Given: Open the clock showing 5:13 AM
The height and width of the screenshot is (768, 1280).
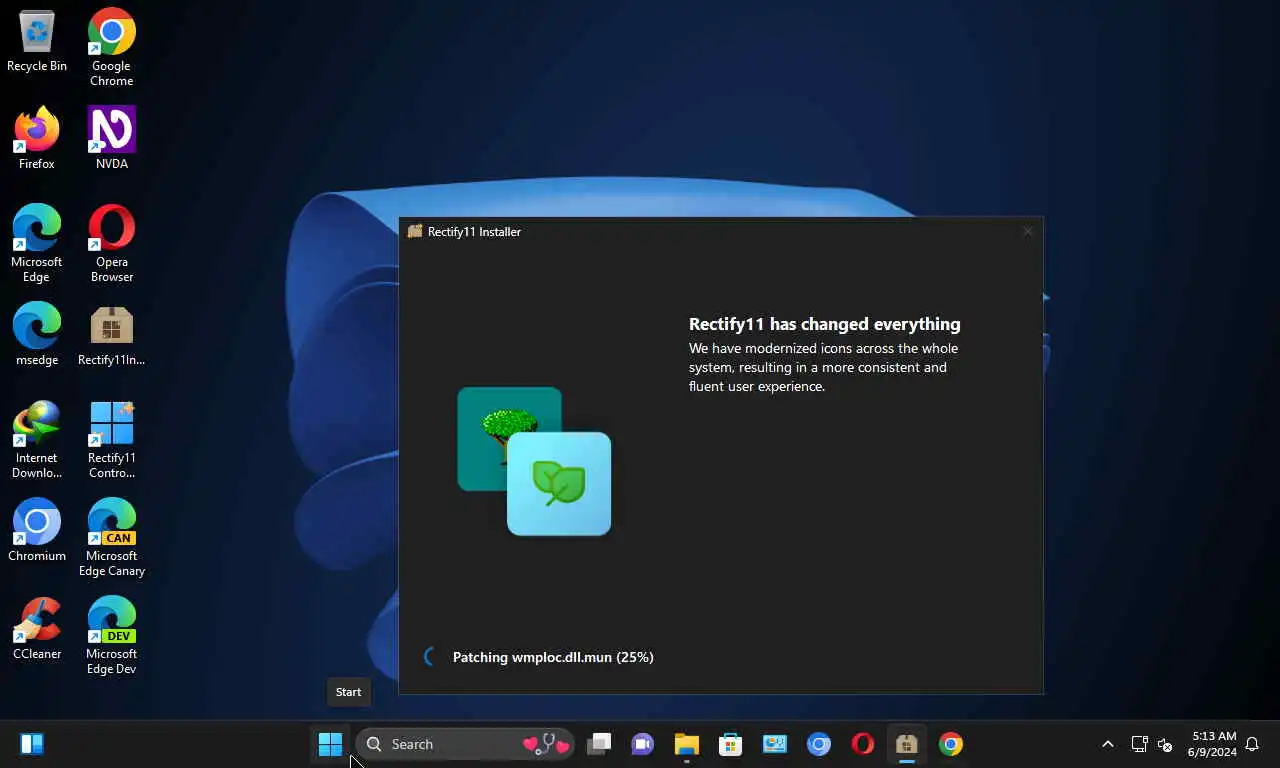Looking at the screenshot, I should [x=1212, y=744].
